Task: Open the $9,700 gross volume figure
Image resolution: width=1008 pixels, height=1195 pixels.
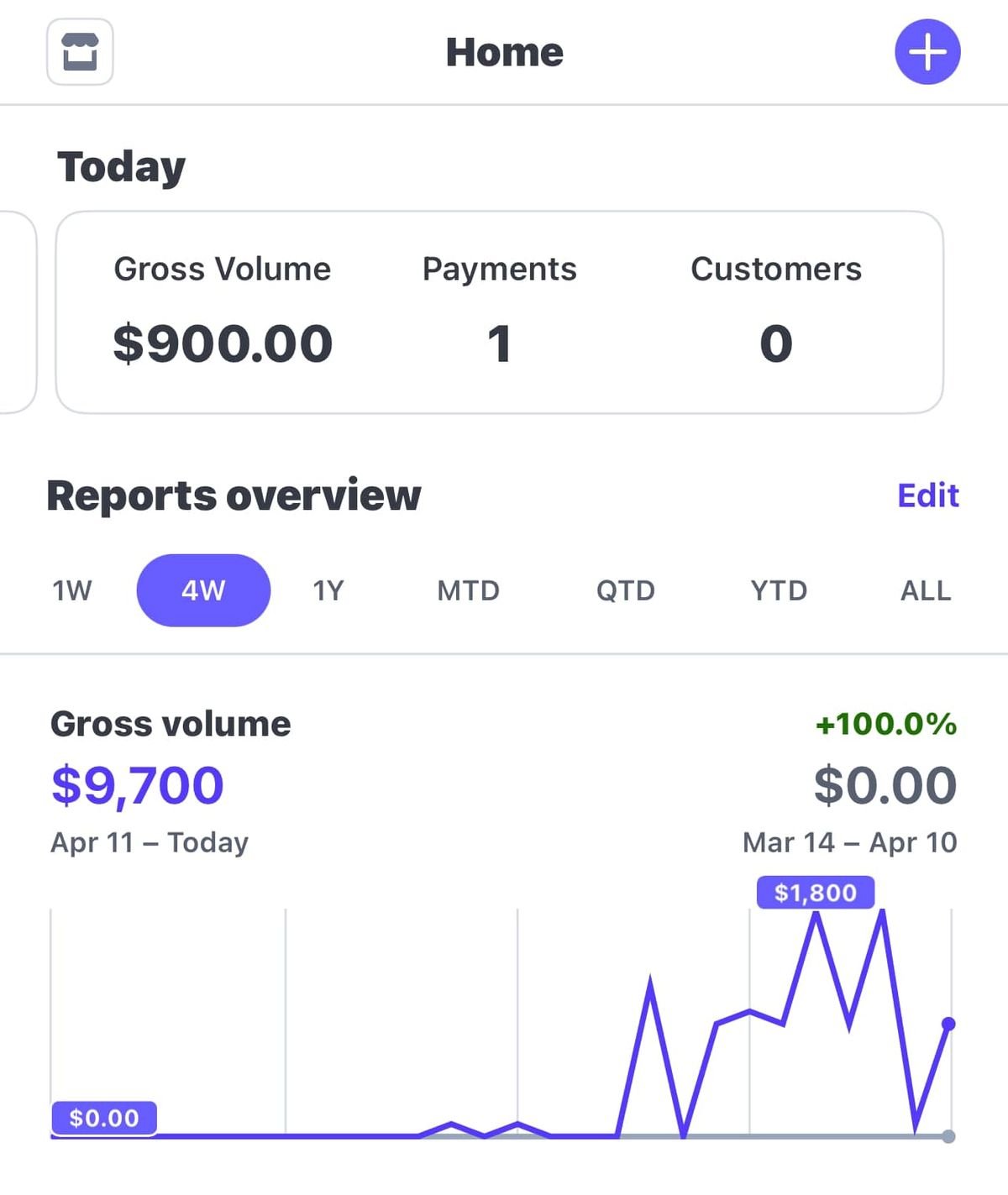Action: [x=136, y=784]
